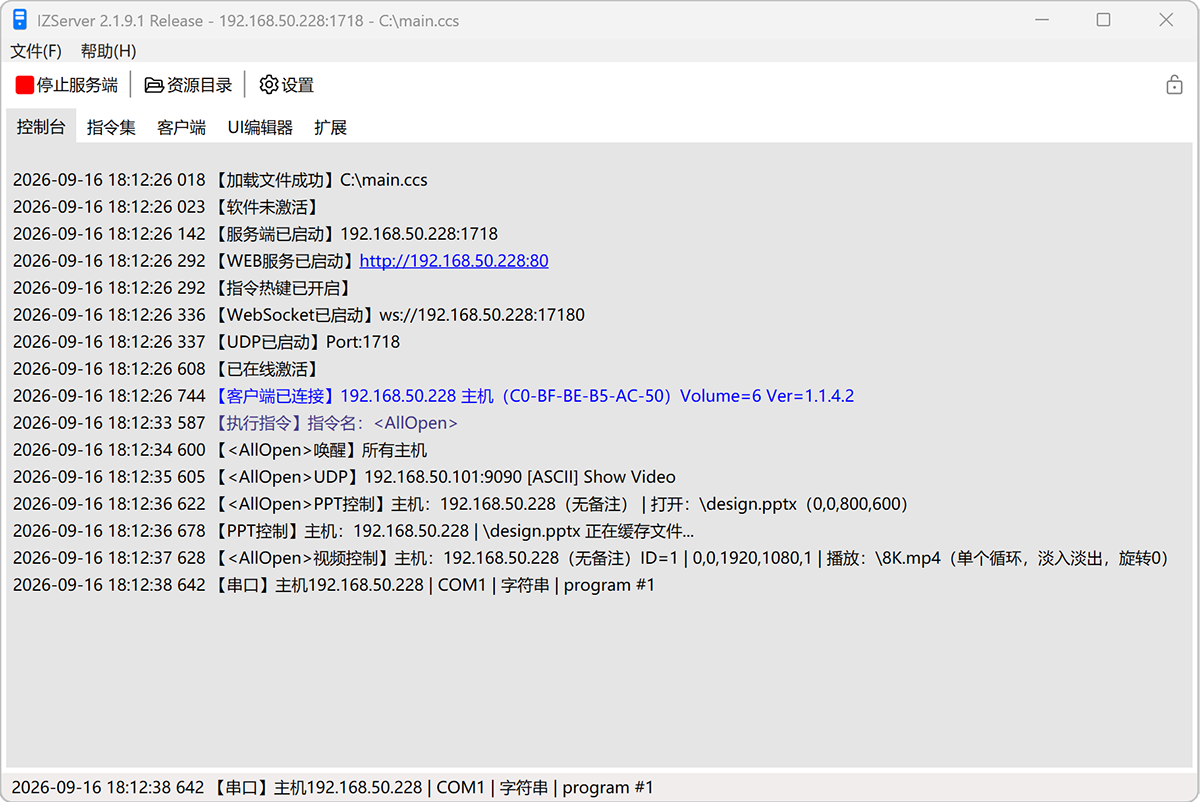Minimize the IZServer window
The height and width of the screenshot is (802, 1200).
[1043, 20]
